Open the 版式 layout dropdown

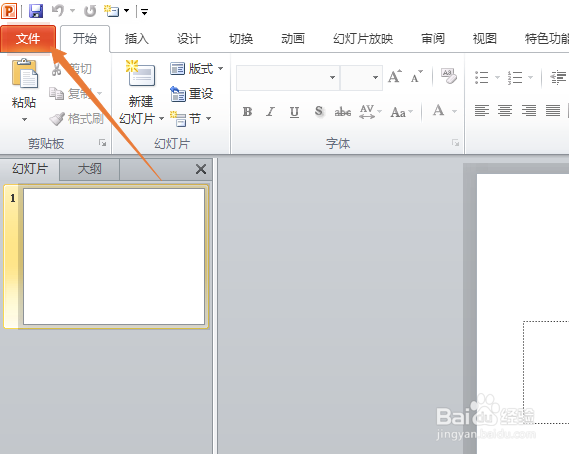pyautogui.click(x=196, y=69)
